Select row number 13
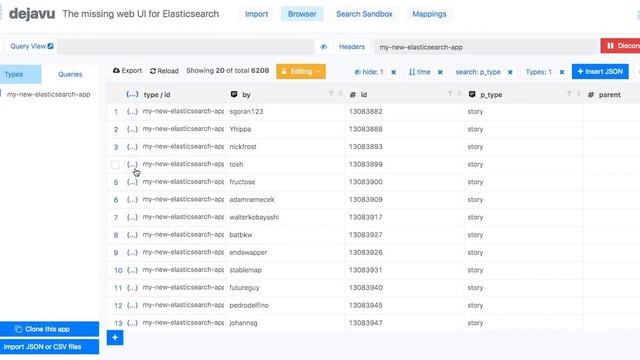The height and width of the screenshot is (360, 640). (x=118, y=323)
